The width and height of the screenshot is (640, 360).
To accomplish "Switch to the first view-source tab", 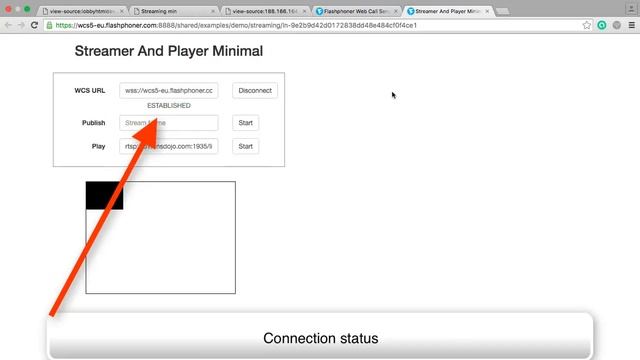I will pyautogui.click(x=83, y=11).
